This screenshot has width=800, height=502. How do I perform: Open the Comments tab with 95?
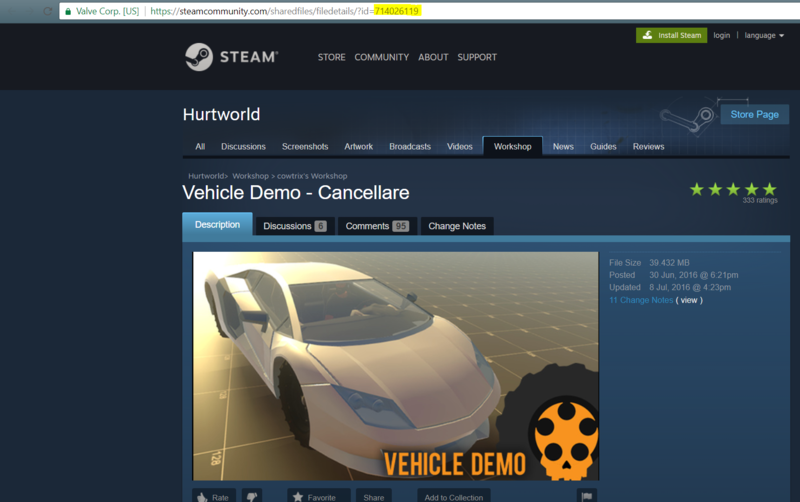tap(377, 226)
